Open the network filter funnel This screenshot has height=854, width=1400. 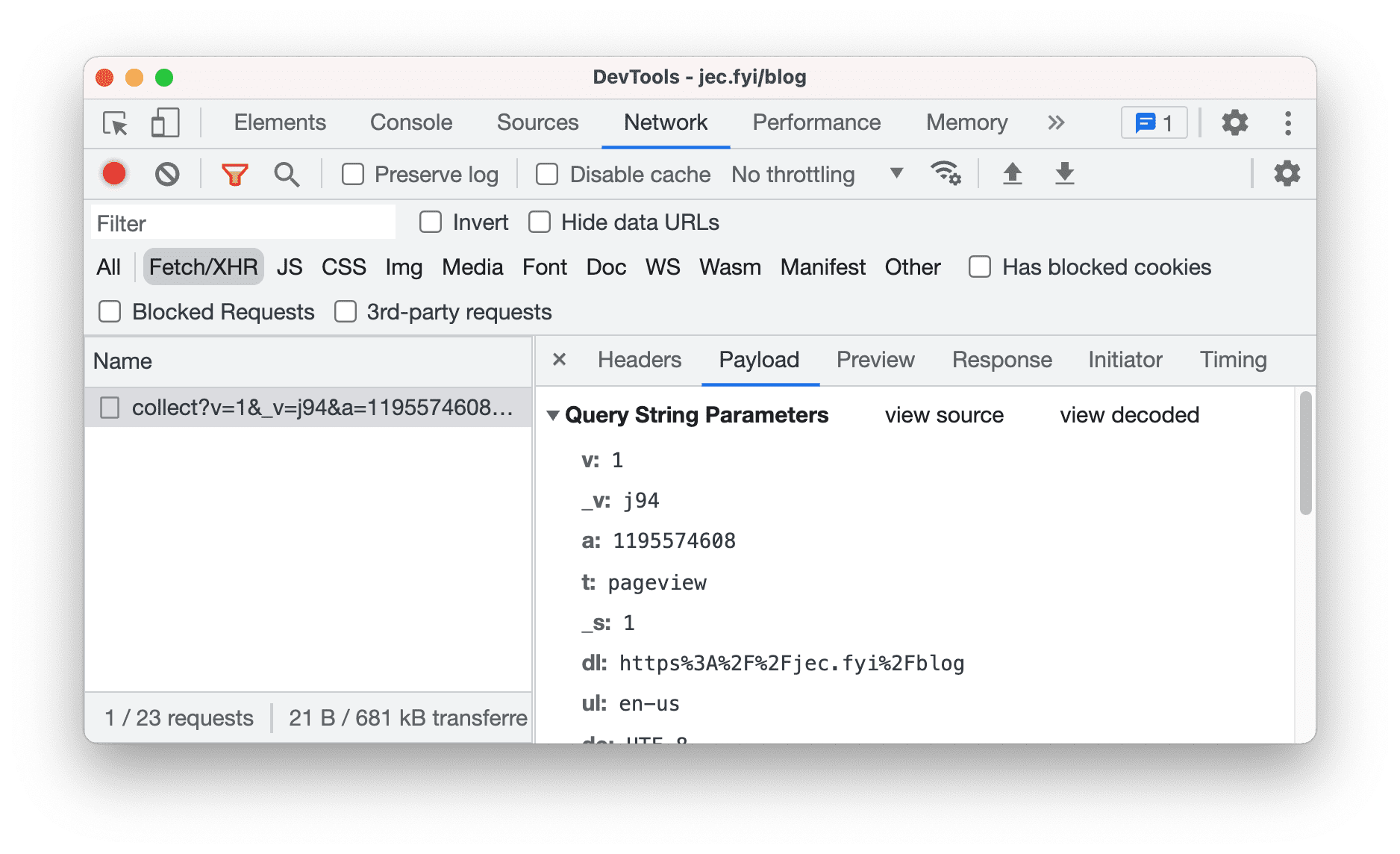click(x=234, y=174)
